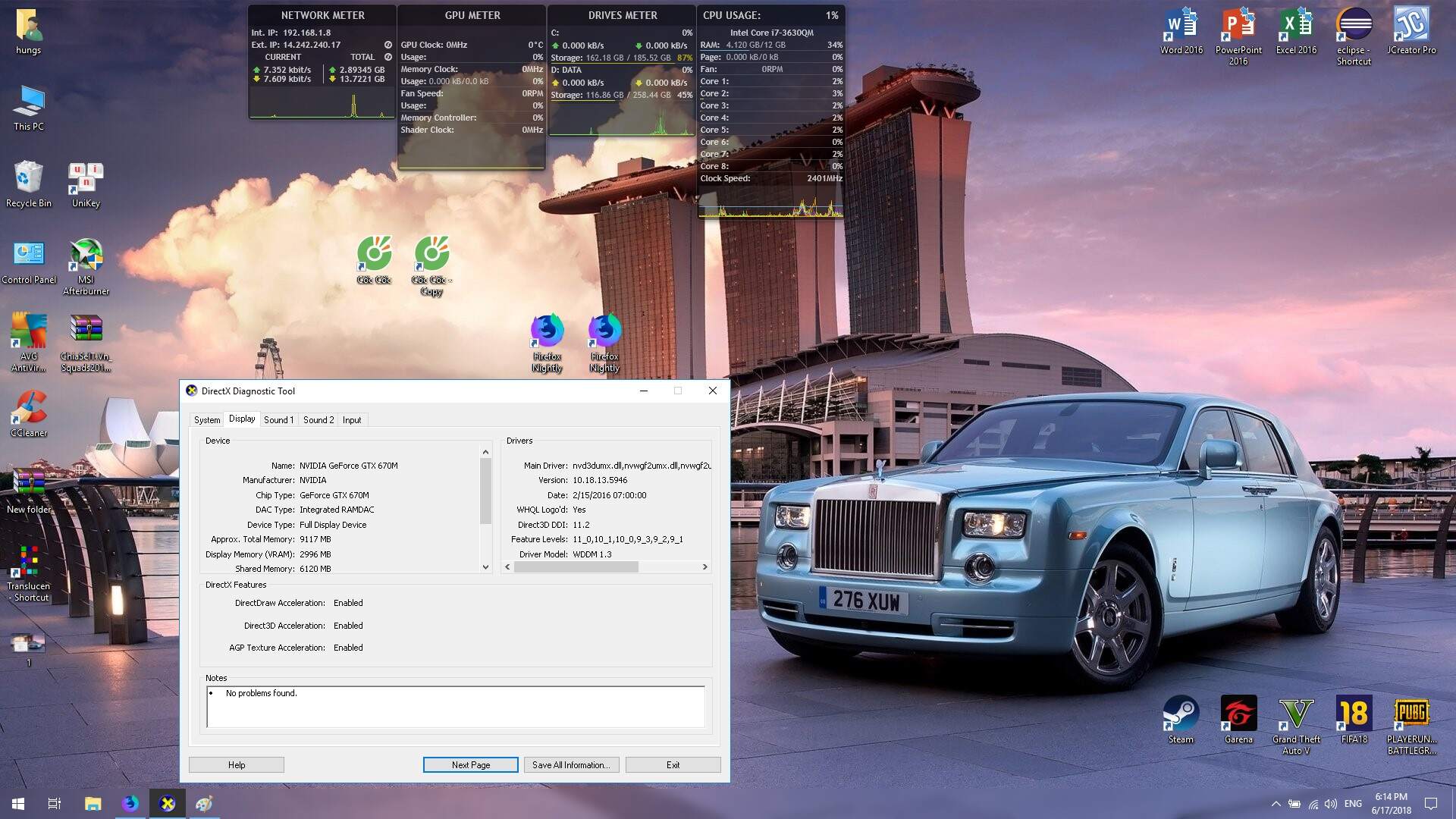Open the UniKey desktop icon

coord(86,179)
